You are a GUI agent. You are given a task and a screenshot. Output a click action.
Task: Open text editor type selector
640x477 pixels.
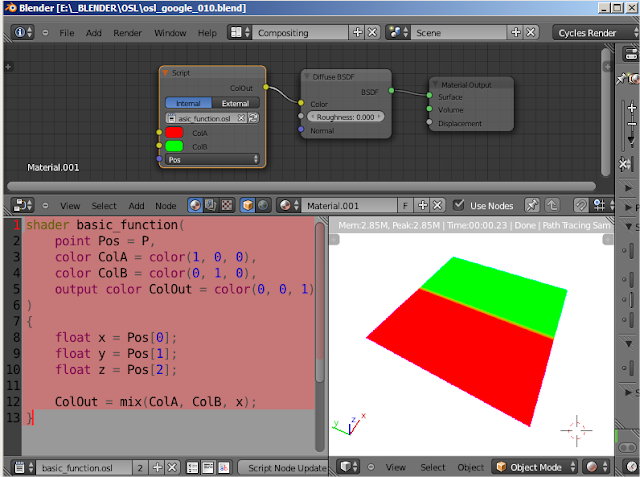pyautogui.click(x=23, y=467)
